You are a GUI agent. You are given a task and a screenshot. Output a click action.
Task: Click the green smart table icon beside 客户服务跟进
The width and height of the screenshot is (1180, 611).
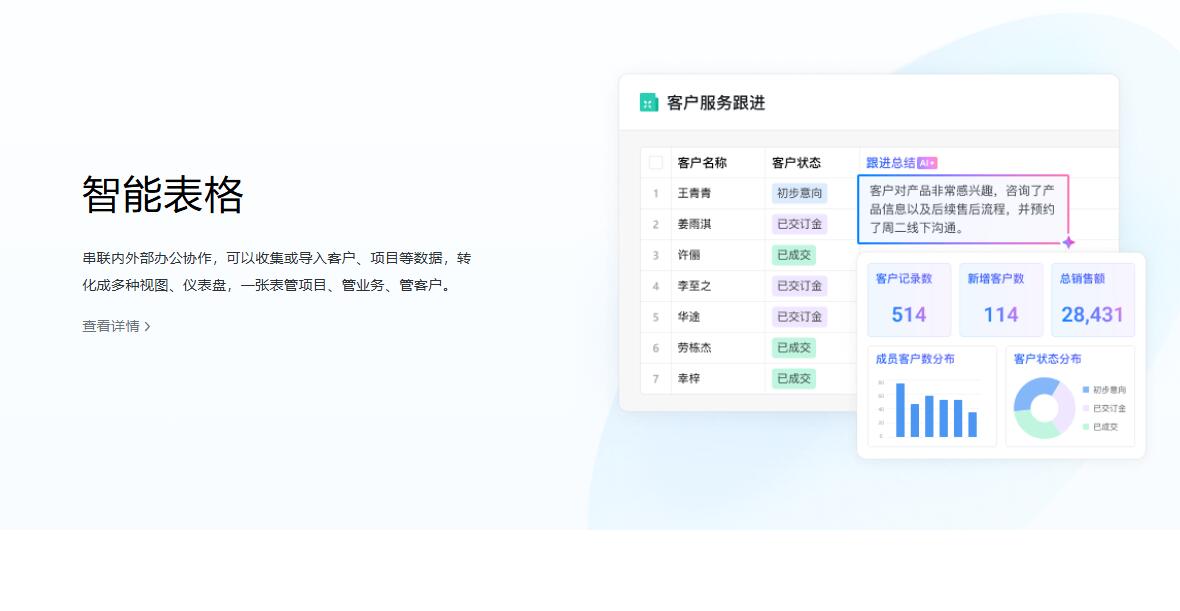click(x=648, y=101)
